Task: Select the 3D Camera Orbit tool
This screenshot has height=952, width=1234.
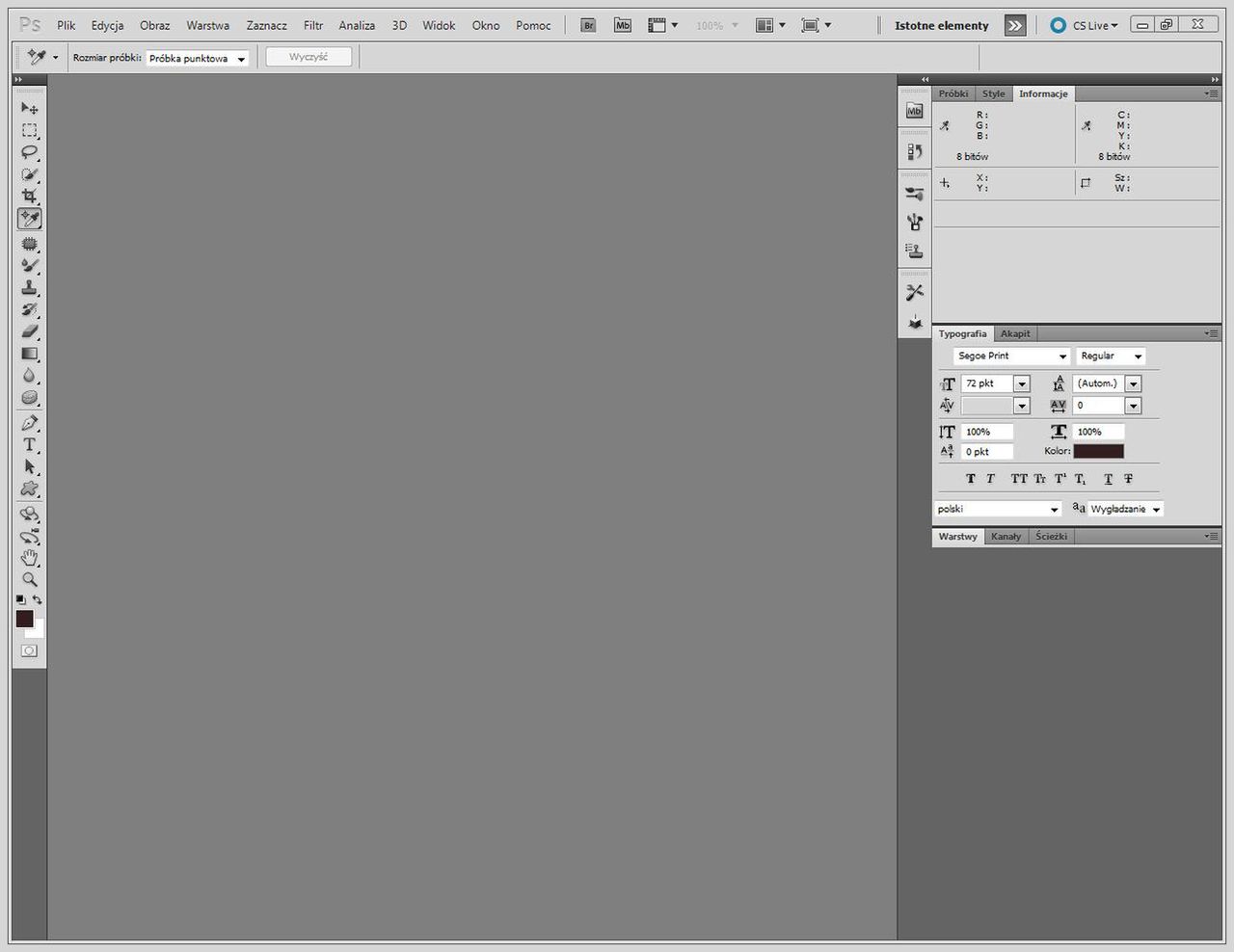Action: 30,536
